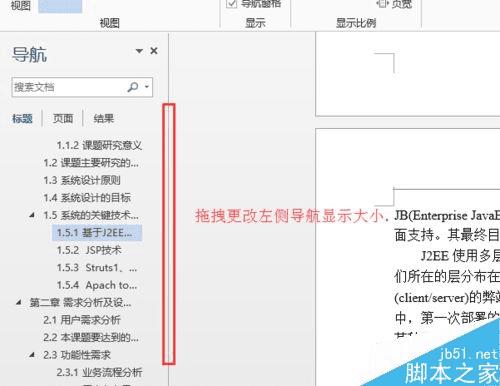Viewport: 500px width, 386px height.
Task: Click document text J2EE 使用多层
Action: [x=460, y=256]
